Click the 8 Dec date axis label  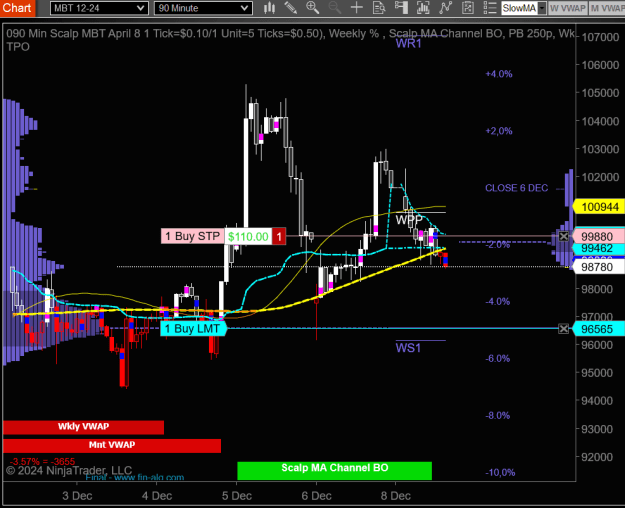coord(395,496)
